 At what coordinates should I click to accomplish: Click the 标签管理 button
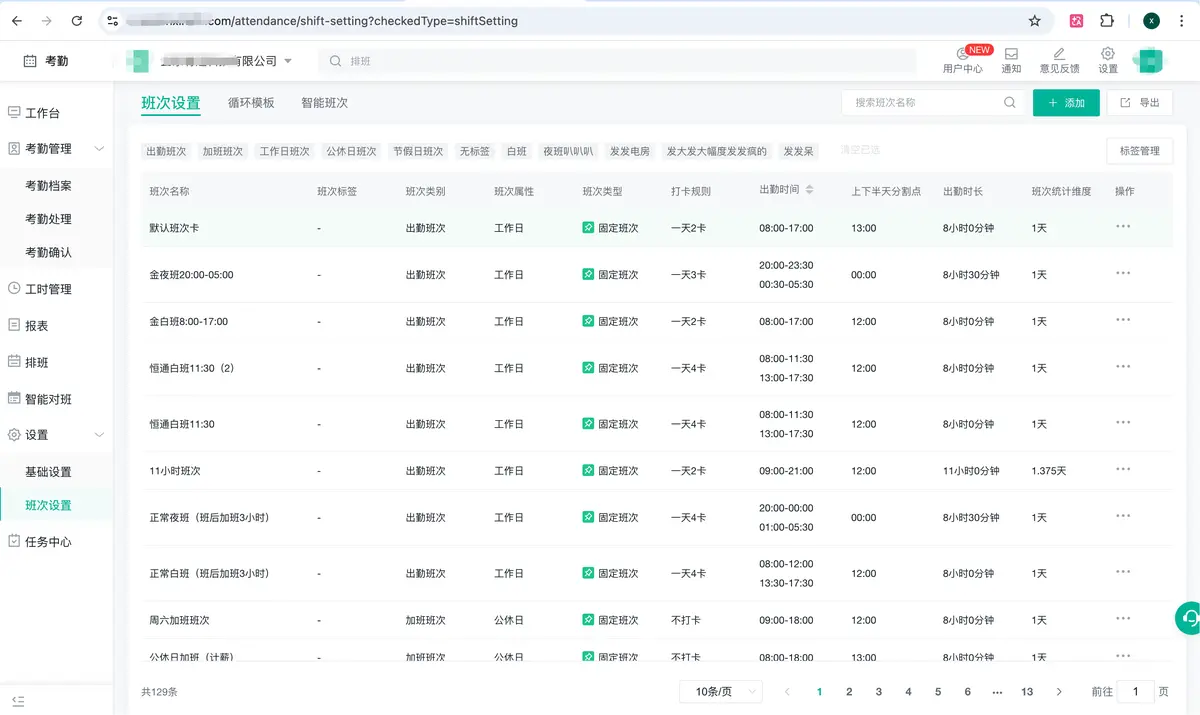pos(1139,151)
